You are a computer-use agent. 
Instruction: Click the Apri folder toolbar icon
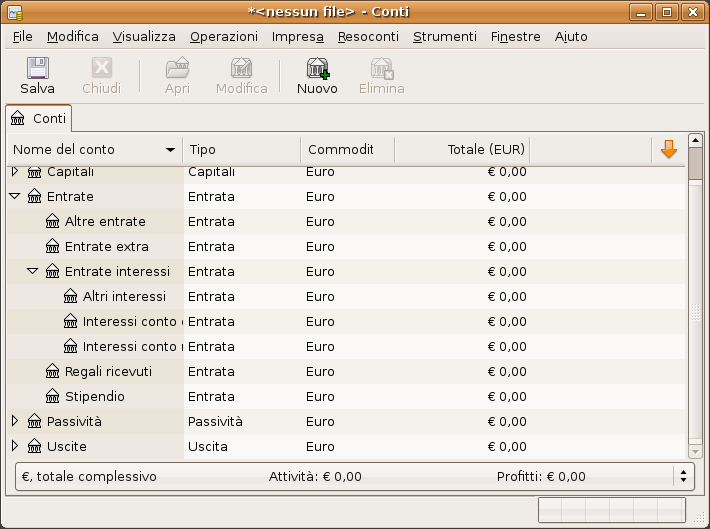pyautogui.click(x=177, y=68)
